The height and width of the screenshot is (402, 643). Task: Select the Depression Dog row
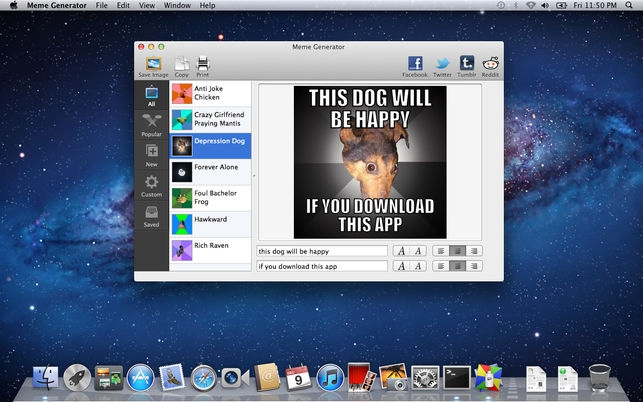tap(210, 146)
